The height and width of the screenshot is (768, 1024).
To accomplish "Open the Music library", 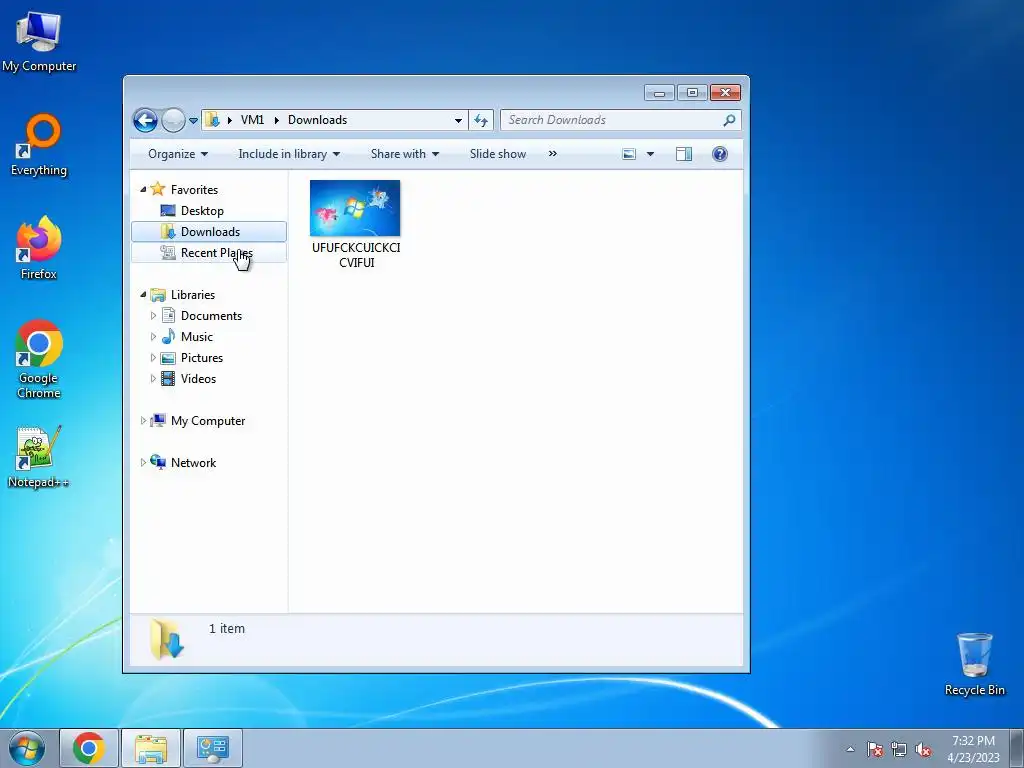I will point(197,337).
